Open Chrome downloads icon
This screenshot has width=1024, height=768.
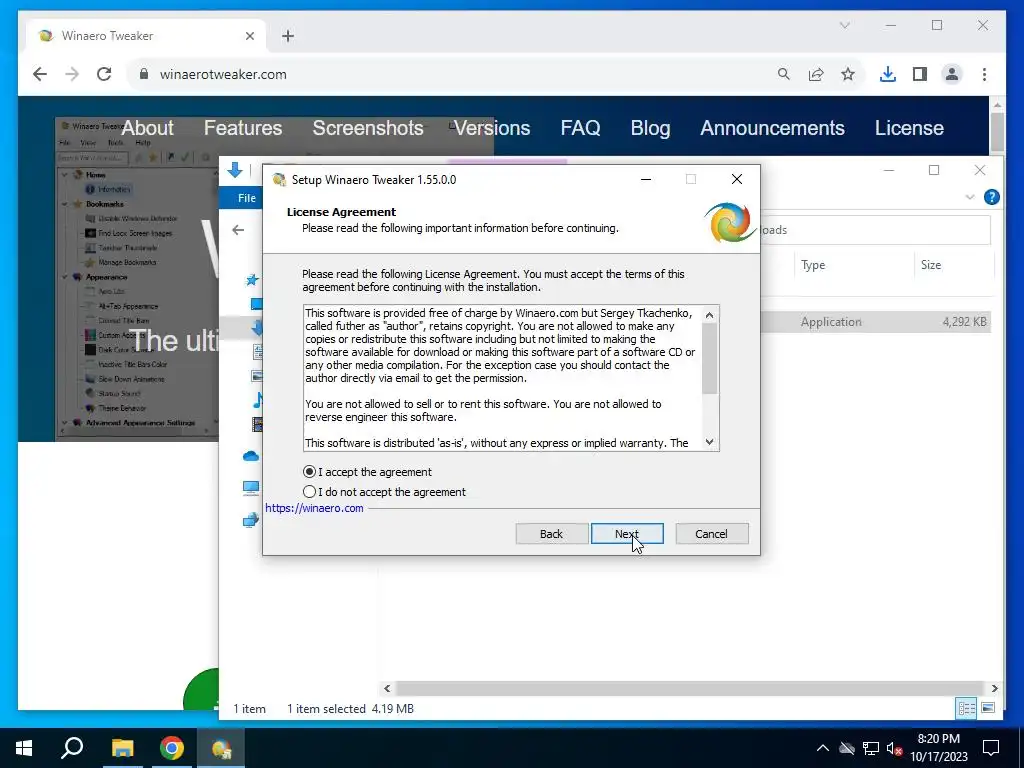click(888, 74)
